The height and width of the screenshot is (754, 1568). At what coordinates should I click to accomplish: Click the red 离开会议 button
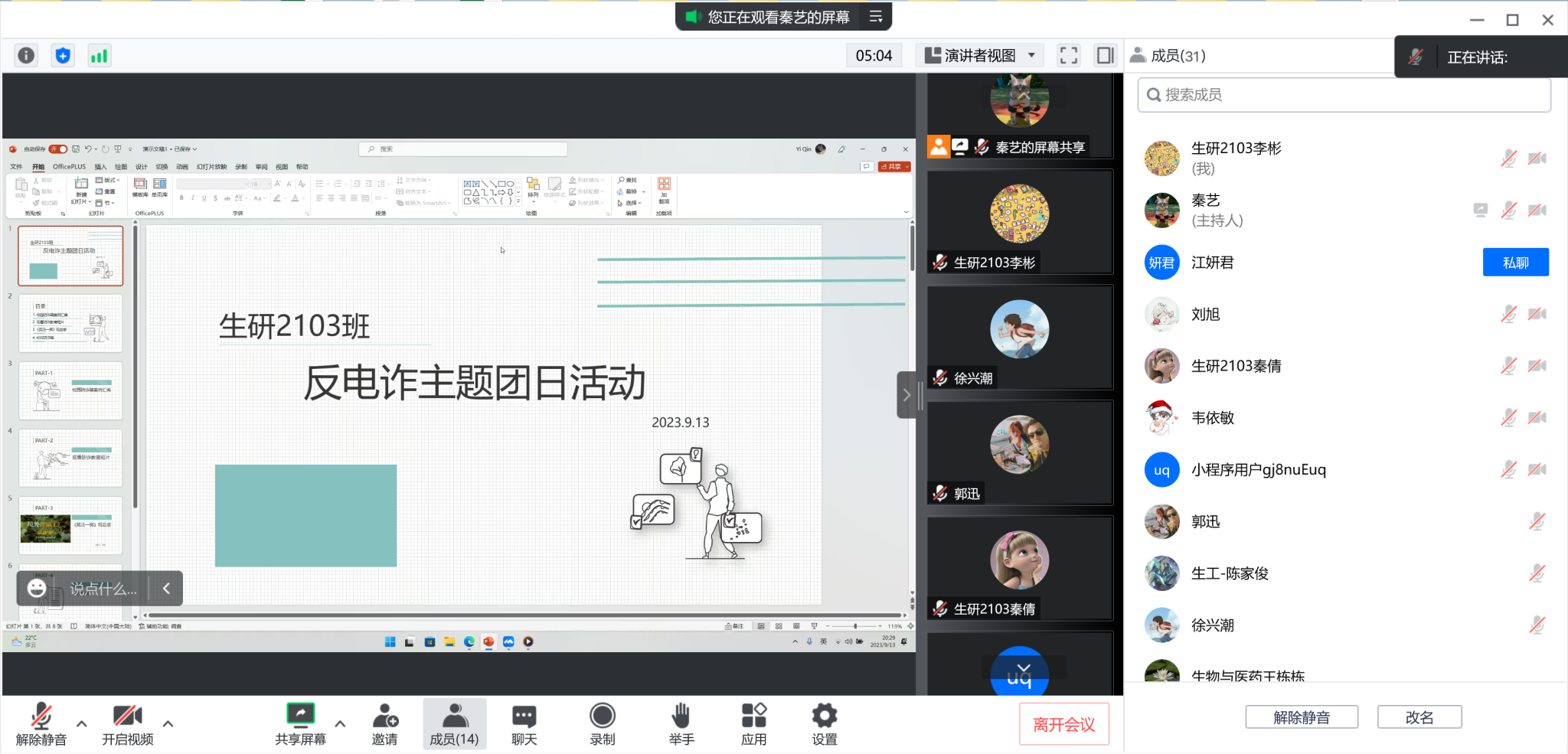click(1063, 724)
